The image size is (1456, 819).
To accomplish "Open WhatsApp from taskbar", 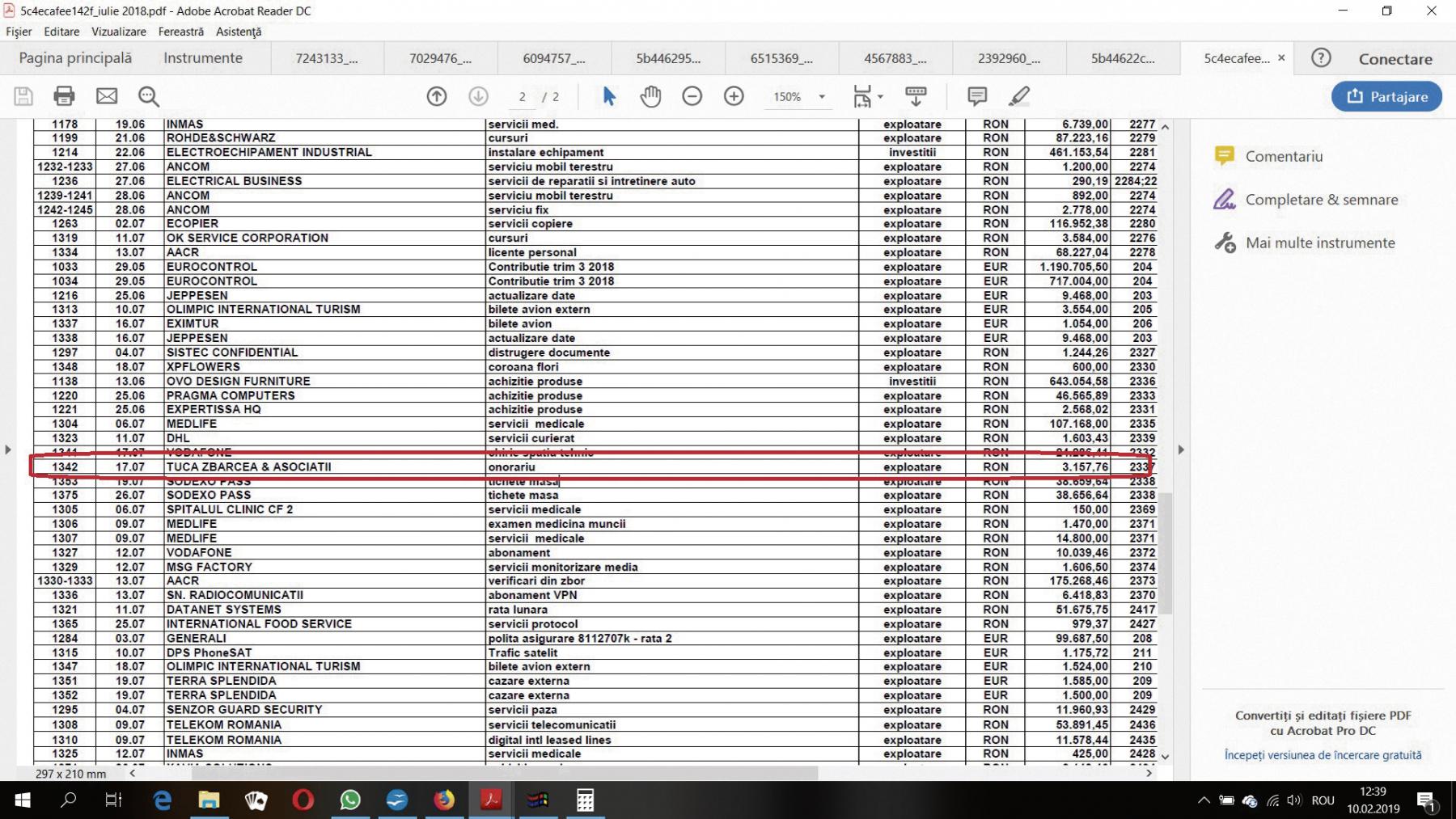I will 350,800.
